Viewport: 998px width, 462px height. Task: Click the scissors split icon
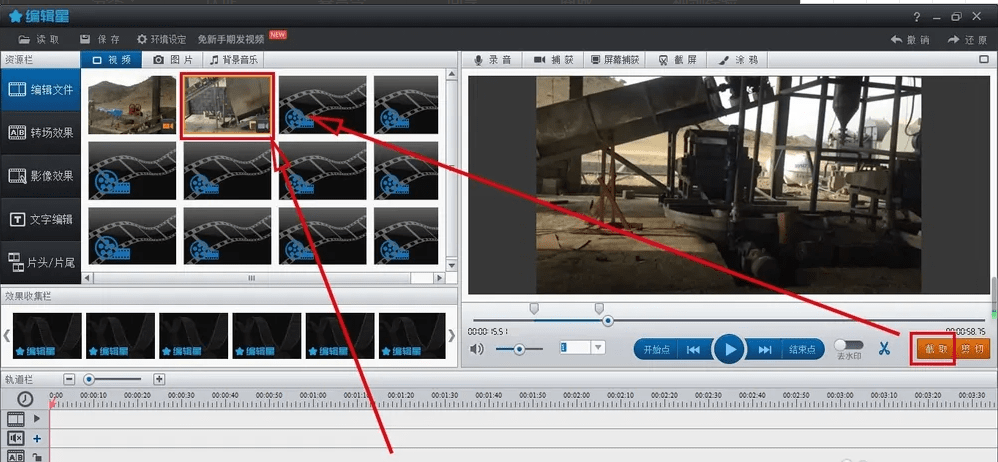(x=884, y=349)
